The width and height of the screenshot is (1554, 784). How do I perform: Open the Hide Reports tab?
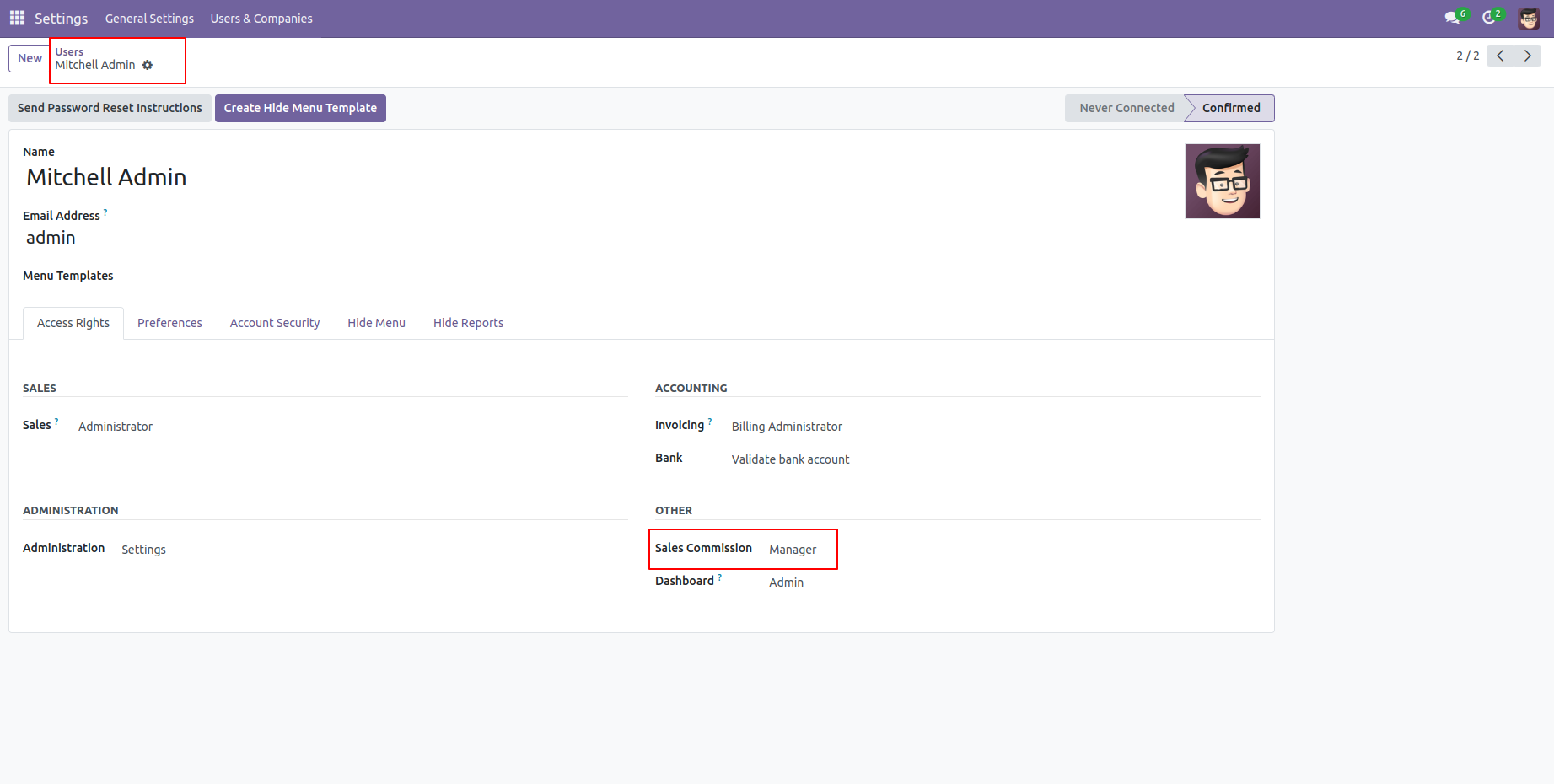click(x=468, y=323)
